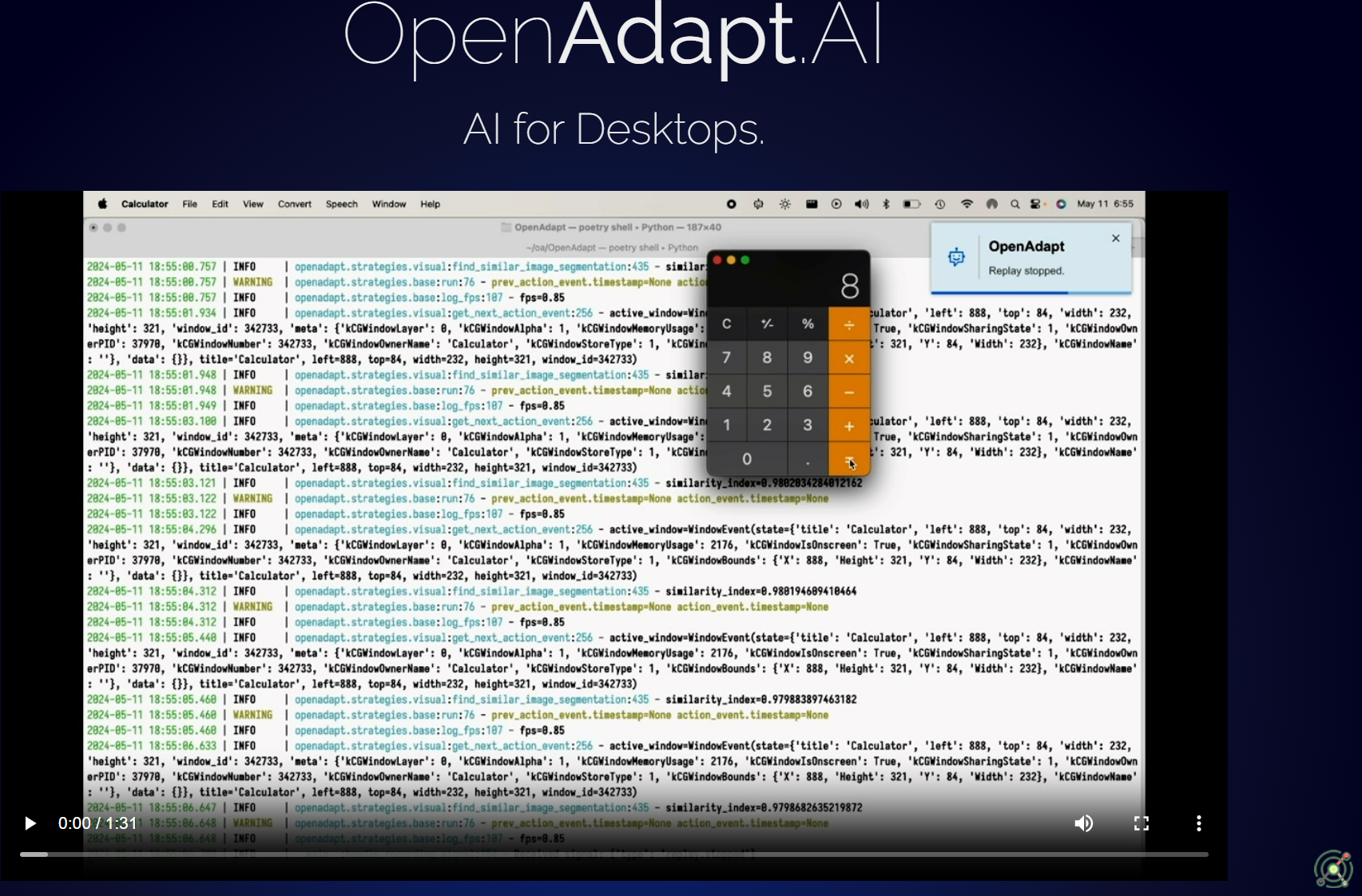The image size is (1362, 896).
Task: Click the May 11 6:55 clock
Action: tap(1105, 204)
